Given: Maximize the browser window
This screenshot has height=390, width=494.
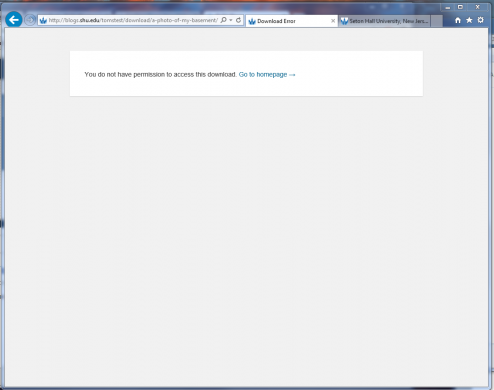Looking at the screenshot, I should [460, 7].
